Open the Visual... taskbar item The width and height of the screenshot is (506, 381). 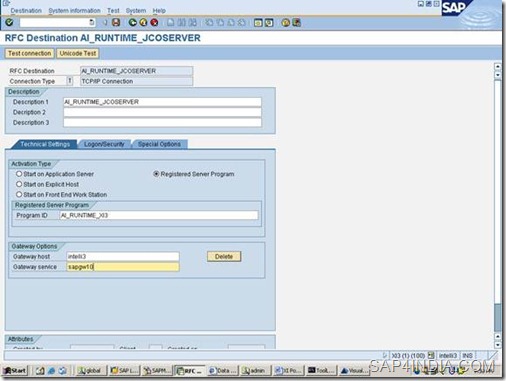tap(354, 370)
